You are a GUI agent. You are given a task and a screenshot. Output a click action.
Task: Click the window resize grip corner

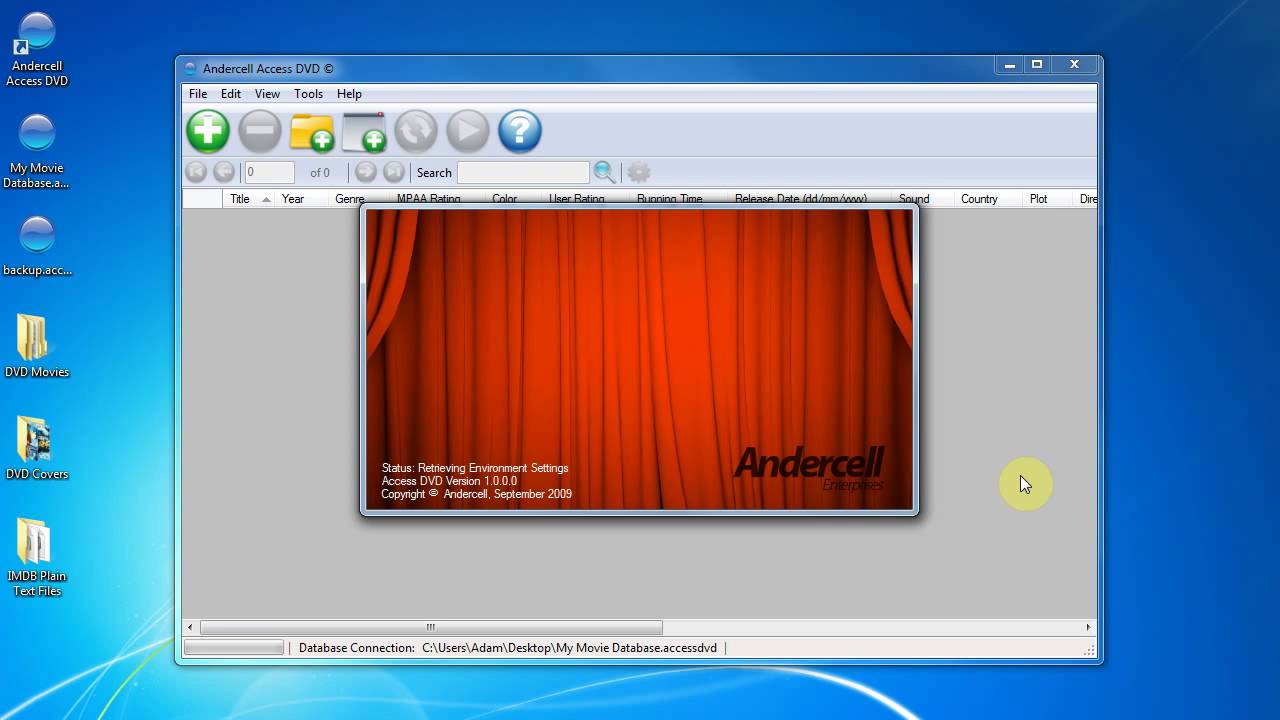pyautogui.click(x=1090, y=650)
